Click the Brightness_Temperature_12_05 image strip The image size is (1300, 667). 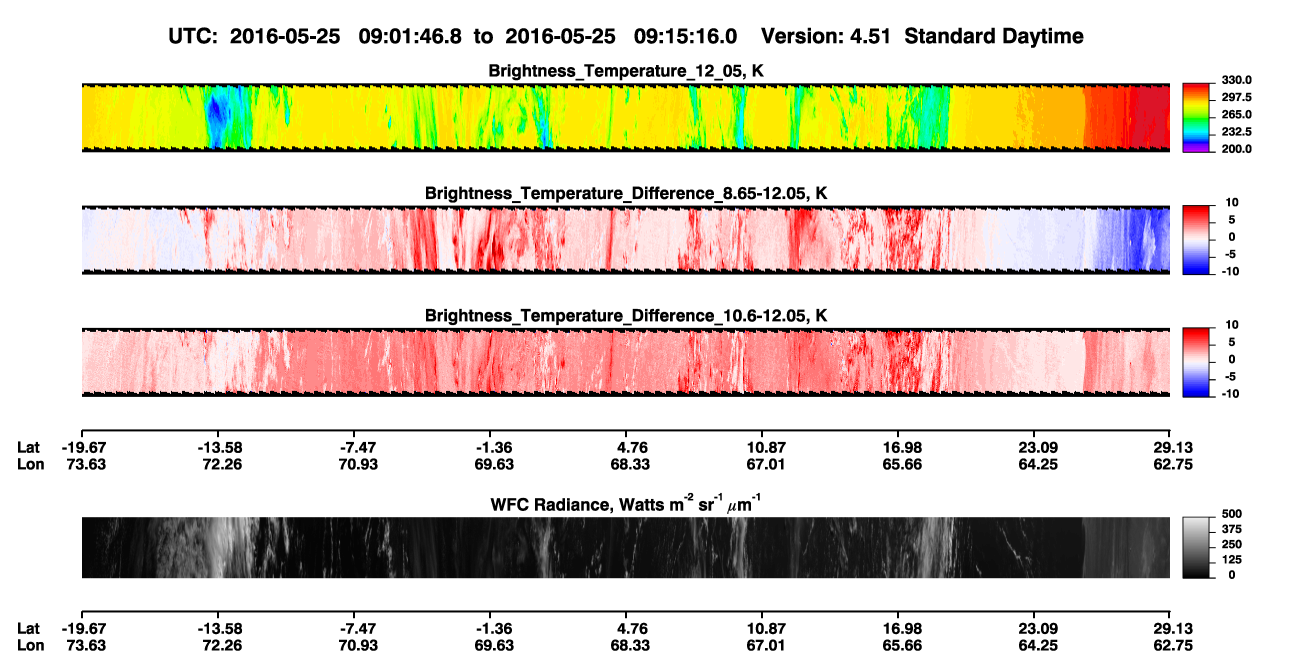tap(625, 117)
